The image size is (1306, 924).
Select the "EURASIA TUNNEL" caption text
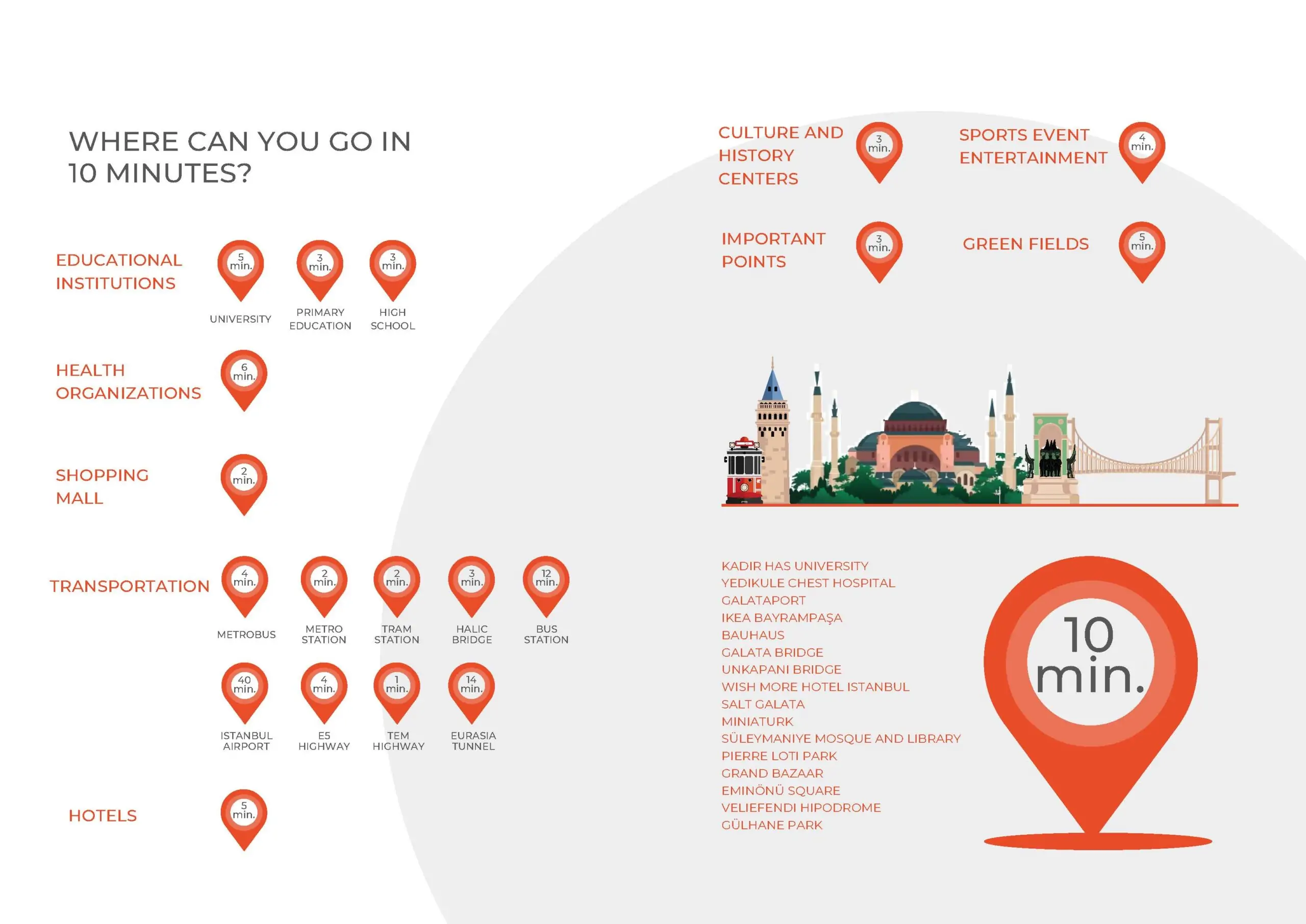tap(473, 741)
